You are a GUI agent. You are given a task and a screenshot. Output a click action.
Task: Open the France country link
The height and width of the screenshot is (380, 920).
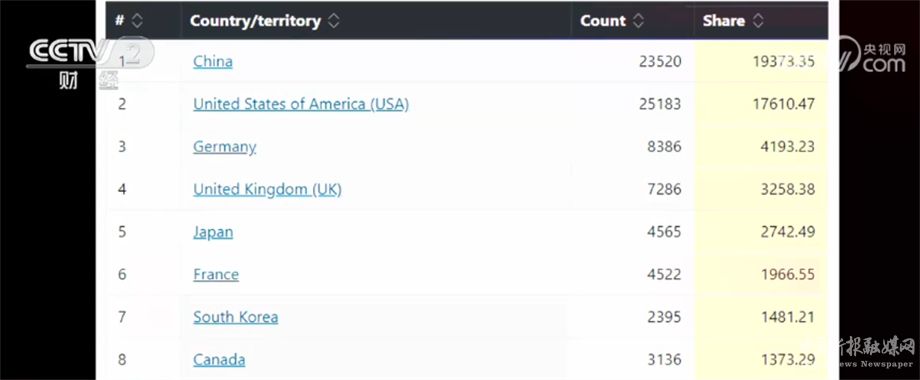(216, 274)
